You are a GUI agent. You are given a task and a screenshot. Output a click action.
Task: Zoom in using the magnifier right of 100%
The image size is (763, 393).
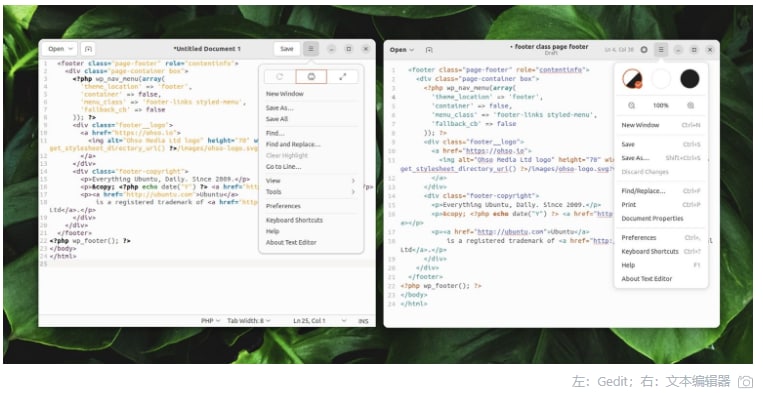[x=690, y=106]
